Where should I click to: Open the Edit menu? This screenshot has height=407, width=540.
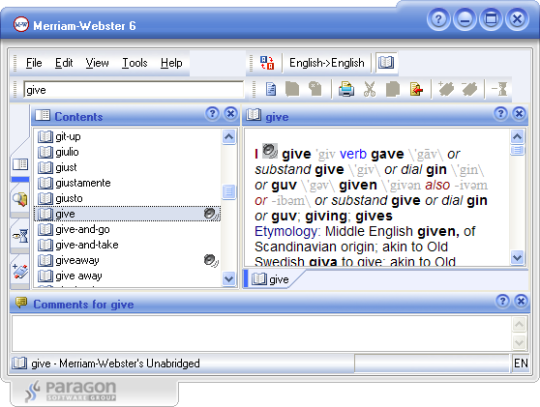pos(64,63)
